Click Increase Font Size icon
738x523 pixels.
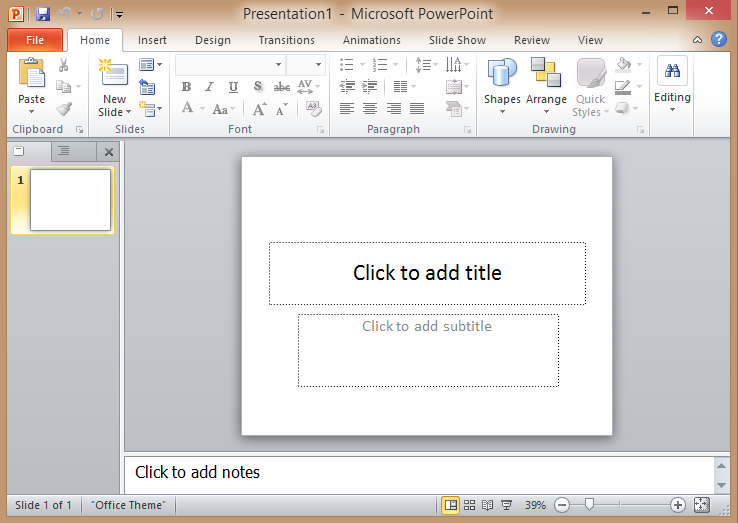click(x=259, y=109)
